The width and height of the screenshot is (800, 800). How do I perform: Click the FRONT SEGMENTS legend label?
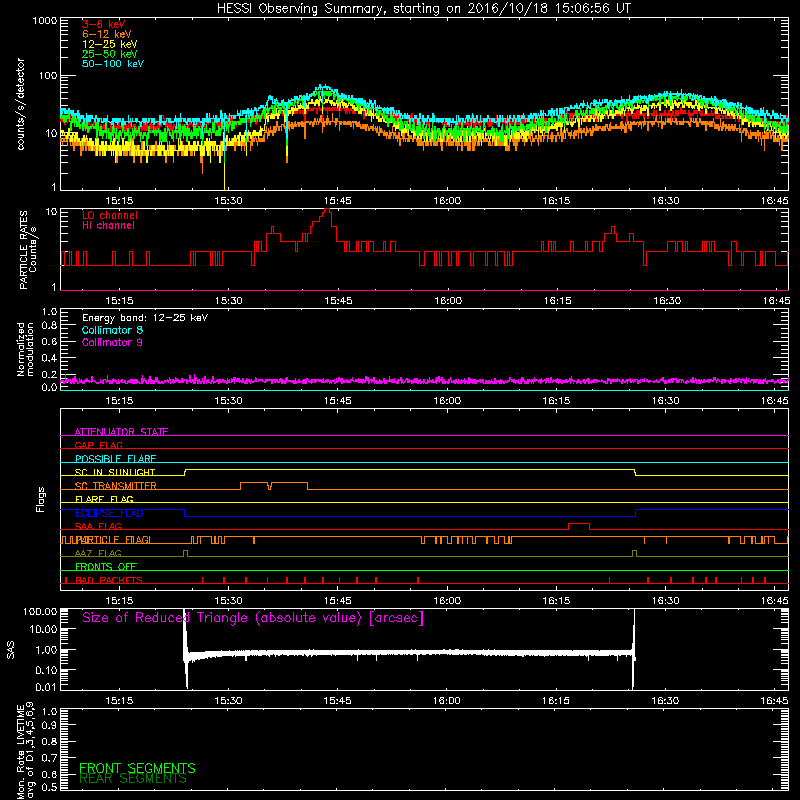point(137,768)
